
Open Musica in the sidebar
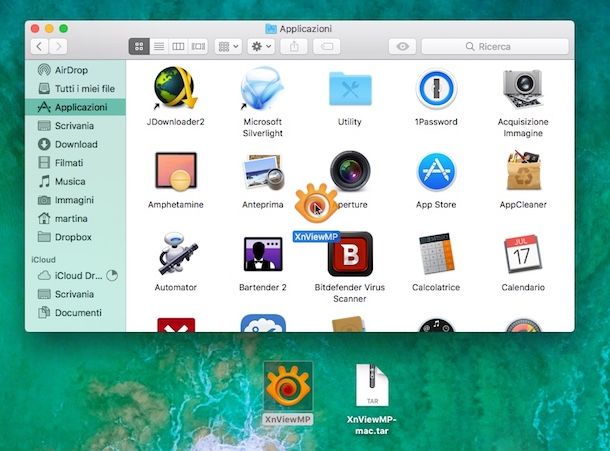75,181
